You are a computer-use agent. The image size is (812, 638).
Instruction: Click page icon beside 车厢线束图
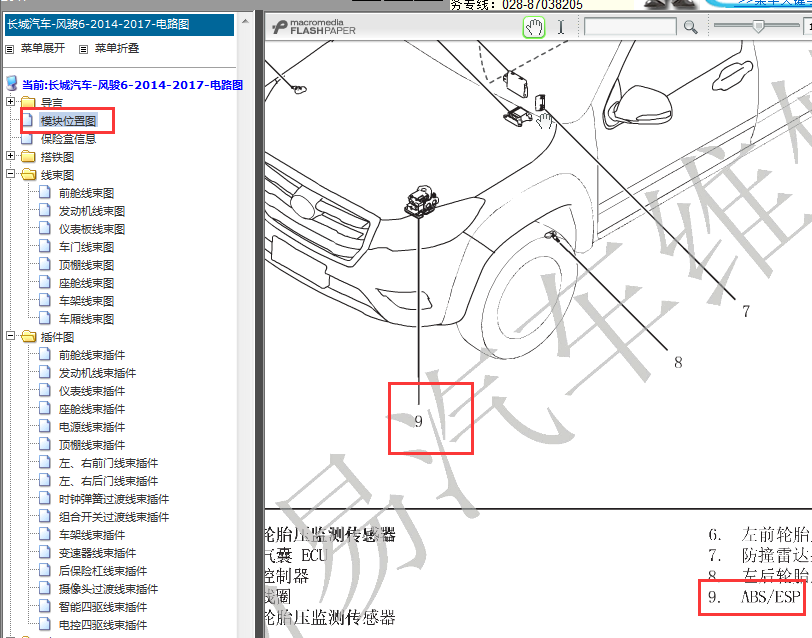pos(45,318)
